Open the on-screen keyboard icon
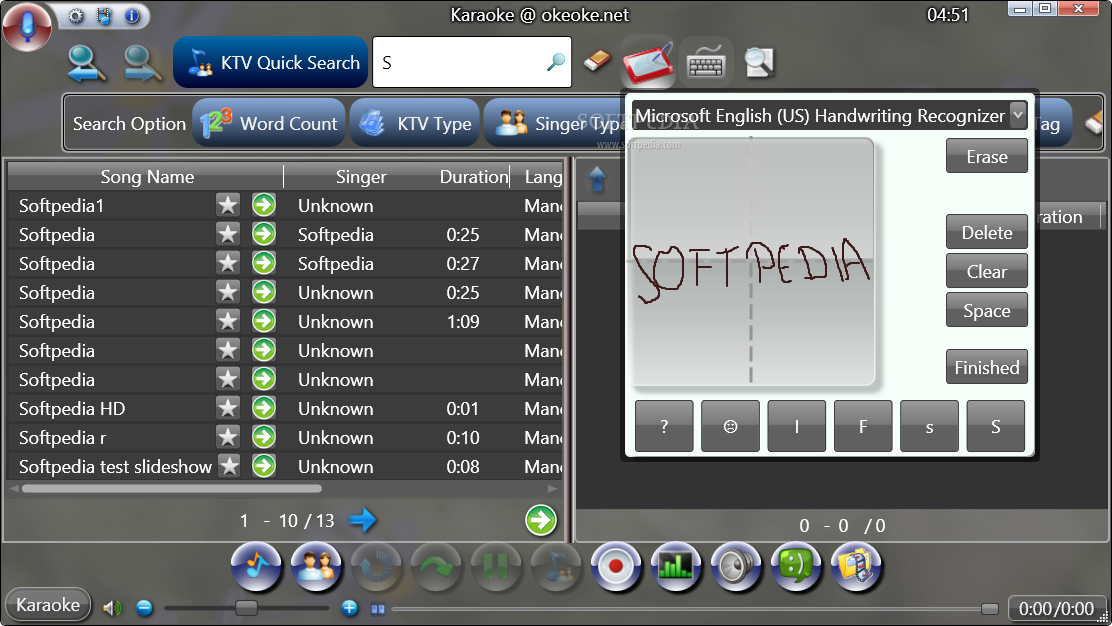The width and height of the screenshot is (1112, 626). 706,64
